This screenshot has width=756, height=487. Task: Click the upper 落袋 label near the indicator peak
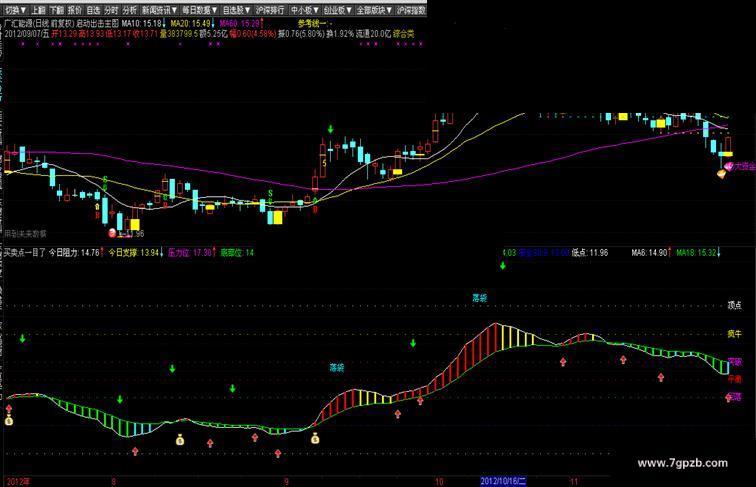(x=479, y=298)
